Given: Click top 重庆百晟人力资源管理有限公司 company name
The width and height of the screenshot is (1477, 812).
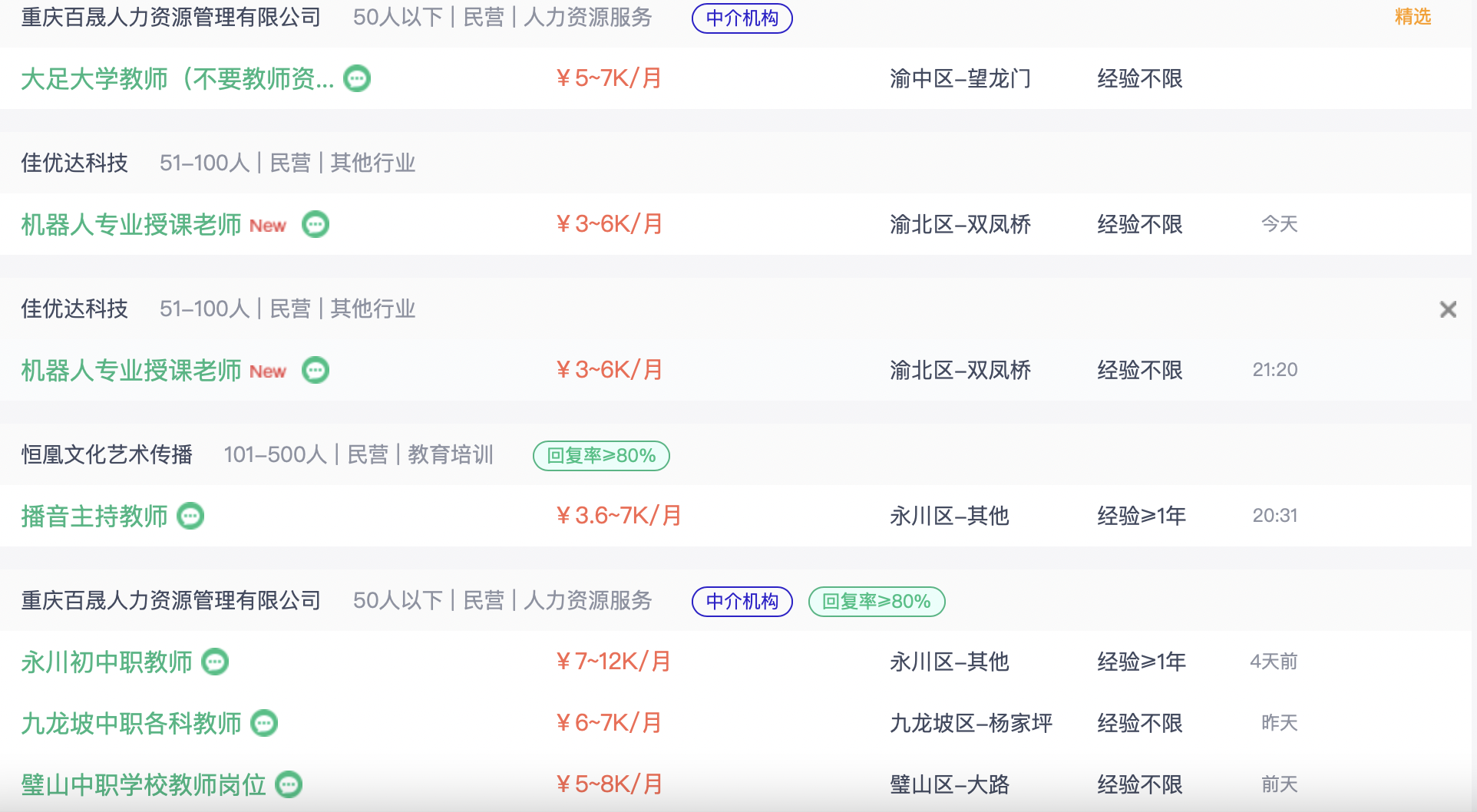Looking at the screenshot, I should [171, 18].
